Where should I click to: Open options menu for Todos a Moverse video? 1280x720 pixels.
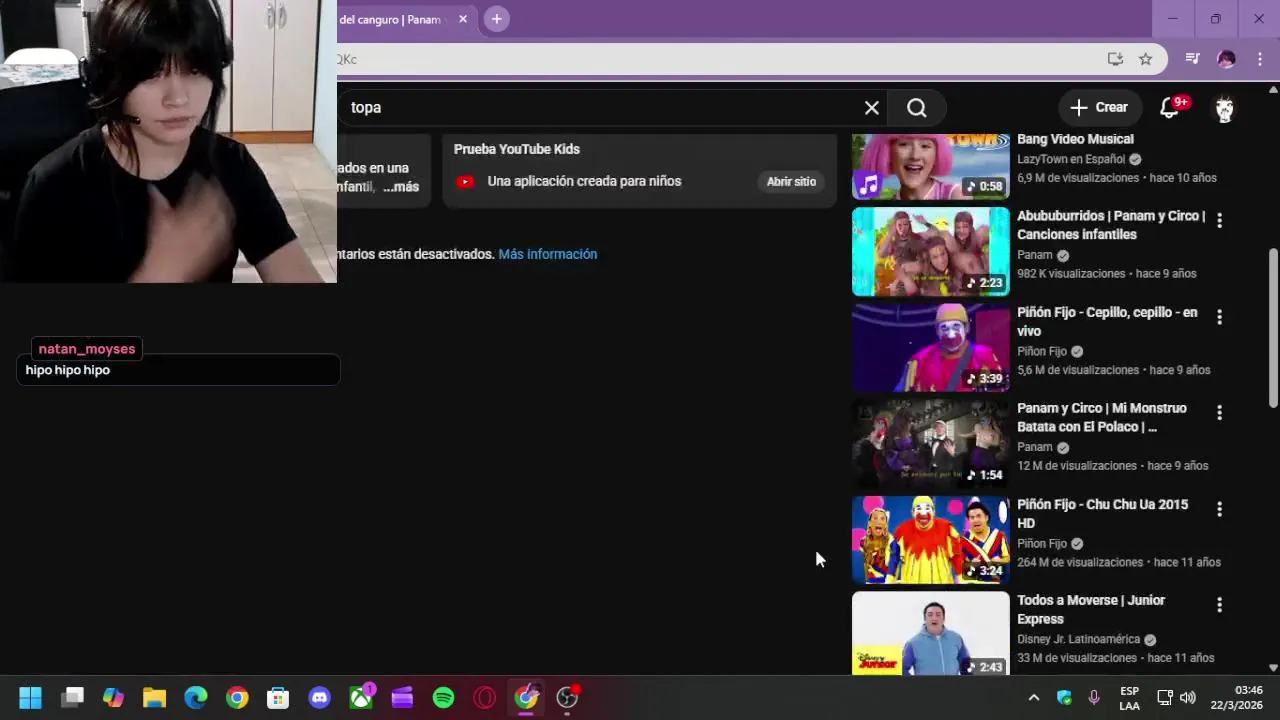1219,605
